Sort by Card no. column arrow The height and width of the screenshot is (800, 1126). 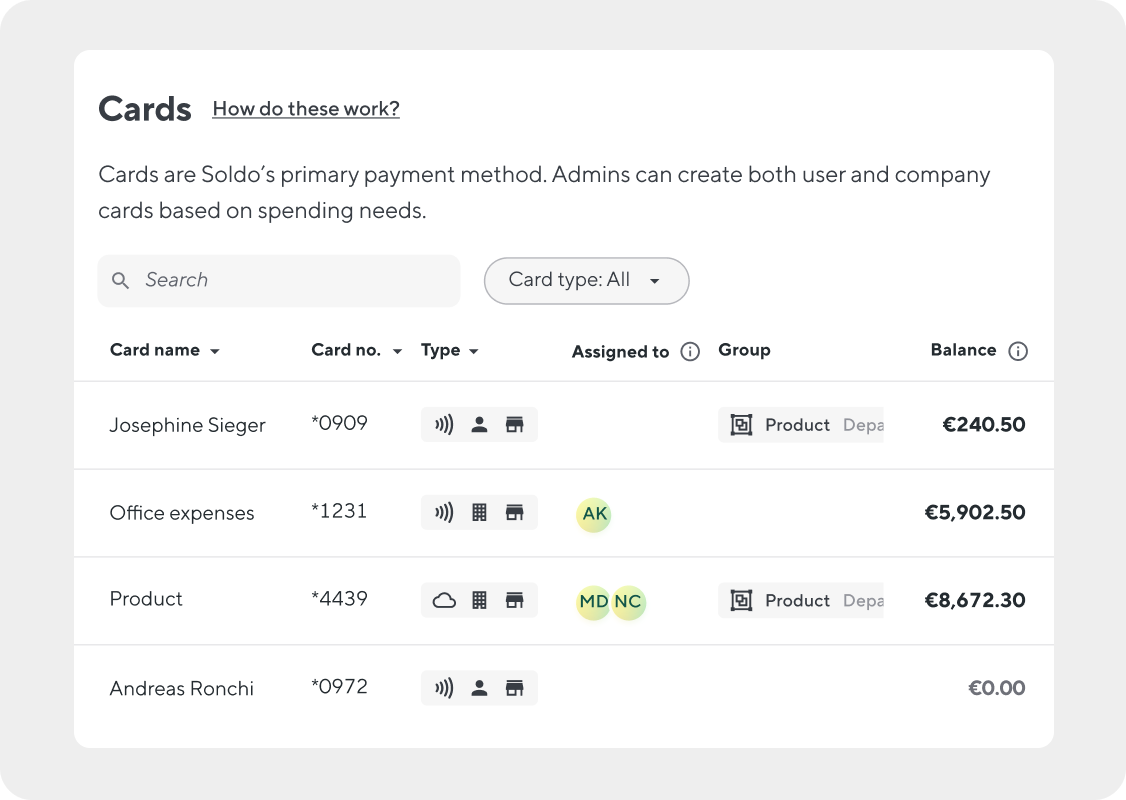click(x=397, y=352)
